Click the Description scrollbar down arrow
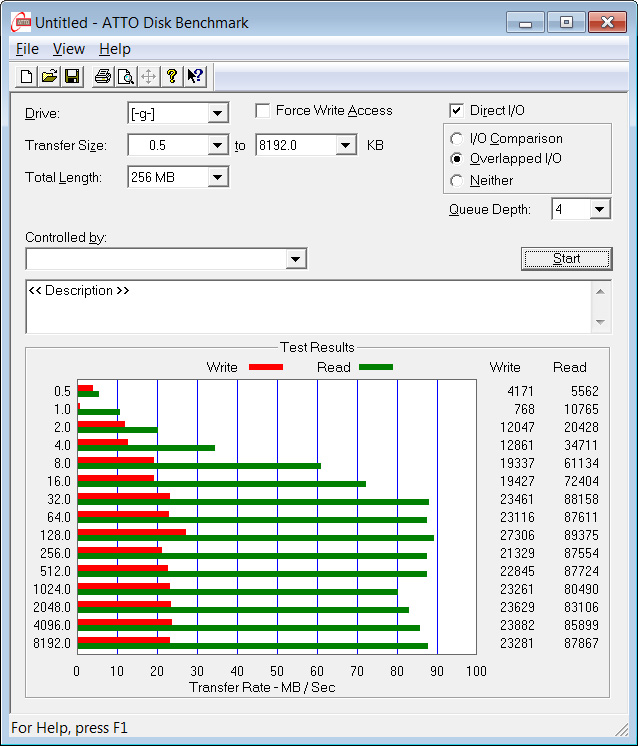This screenshot has height=746, width=638. [x=600, y=322]
